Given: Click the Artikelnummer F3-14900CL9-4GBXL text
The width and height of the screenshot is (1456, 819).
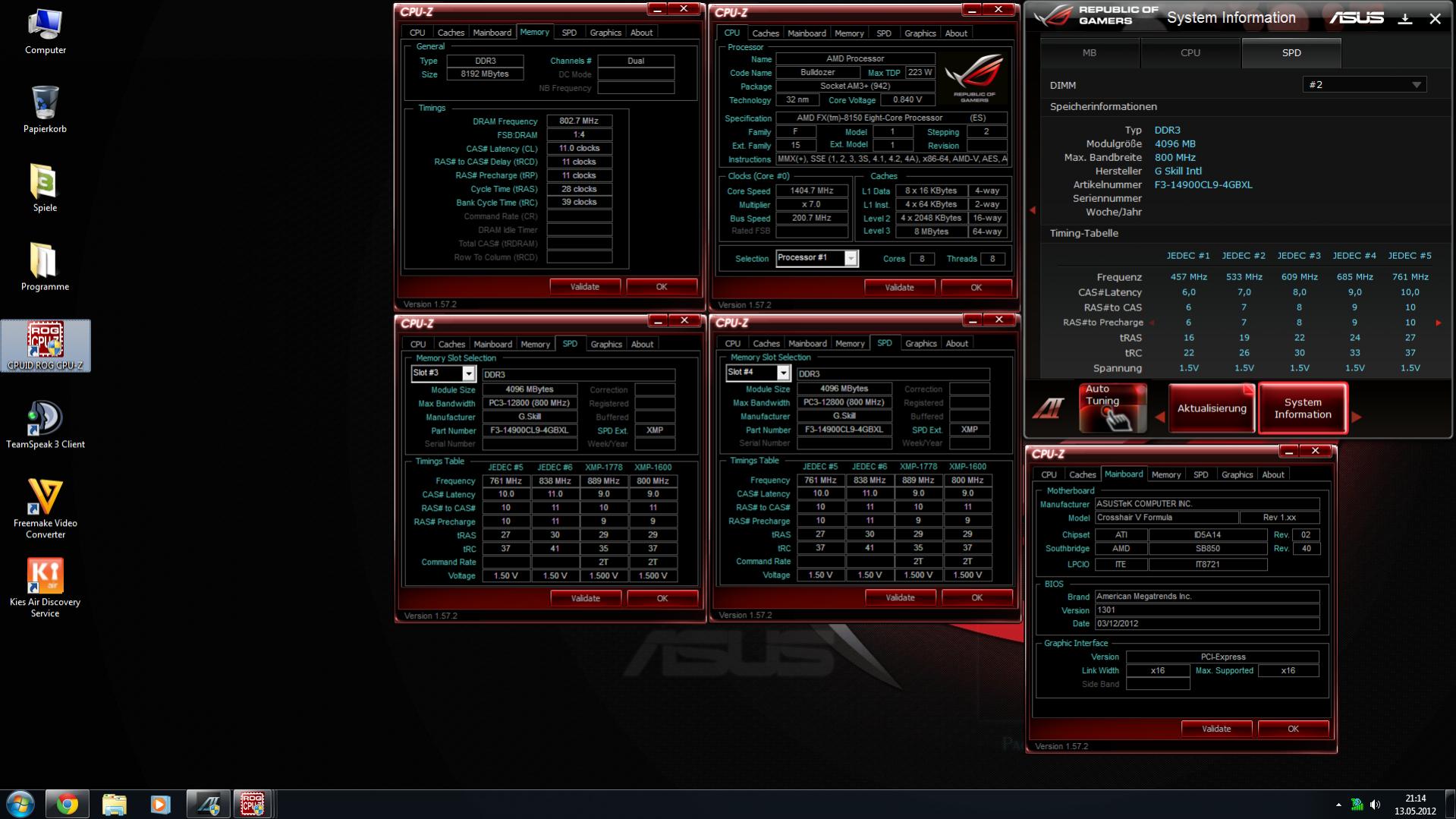Looking at the screenshot, I should [1203, 185].
